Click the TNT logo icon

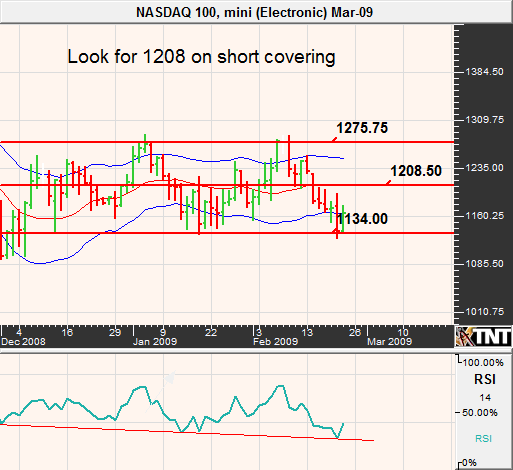[x=484, y=336]
